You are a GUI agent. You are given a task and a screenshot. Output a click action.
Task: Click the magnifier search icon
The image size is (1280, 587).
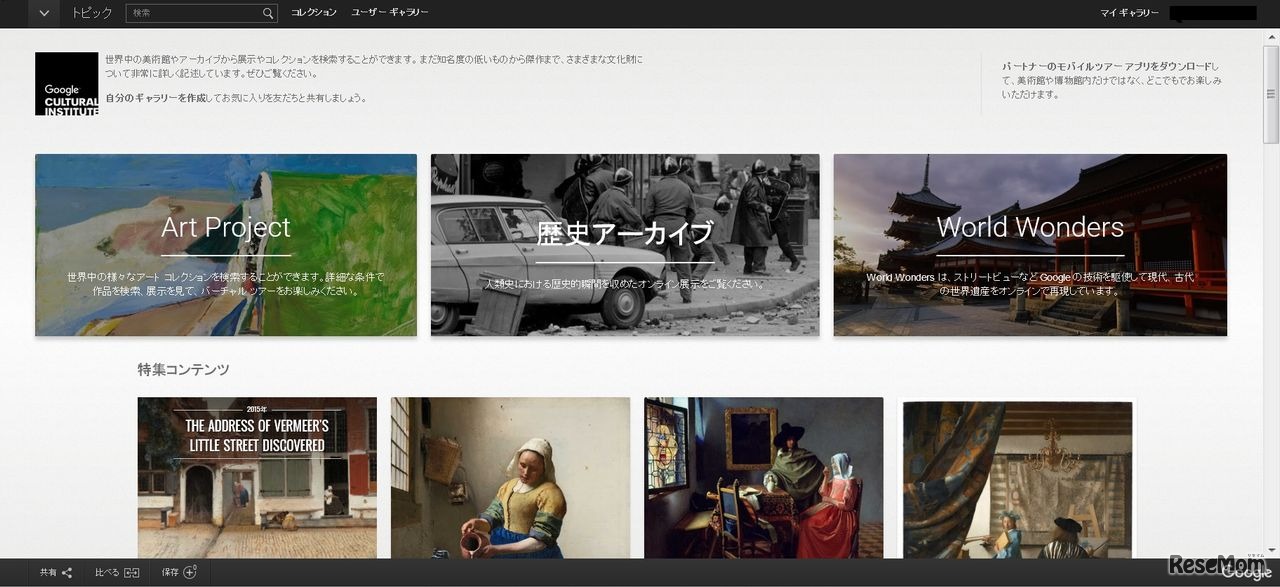point(269,13)
